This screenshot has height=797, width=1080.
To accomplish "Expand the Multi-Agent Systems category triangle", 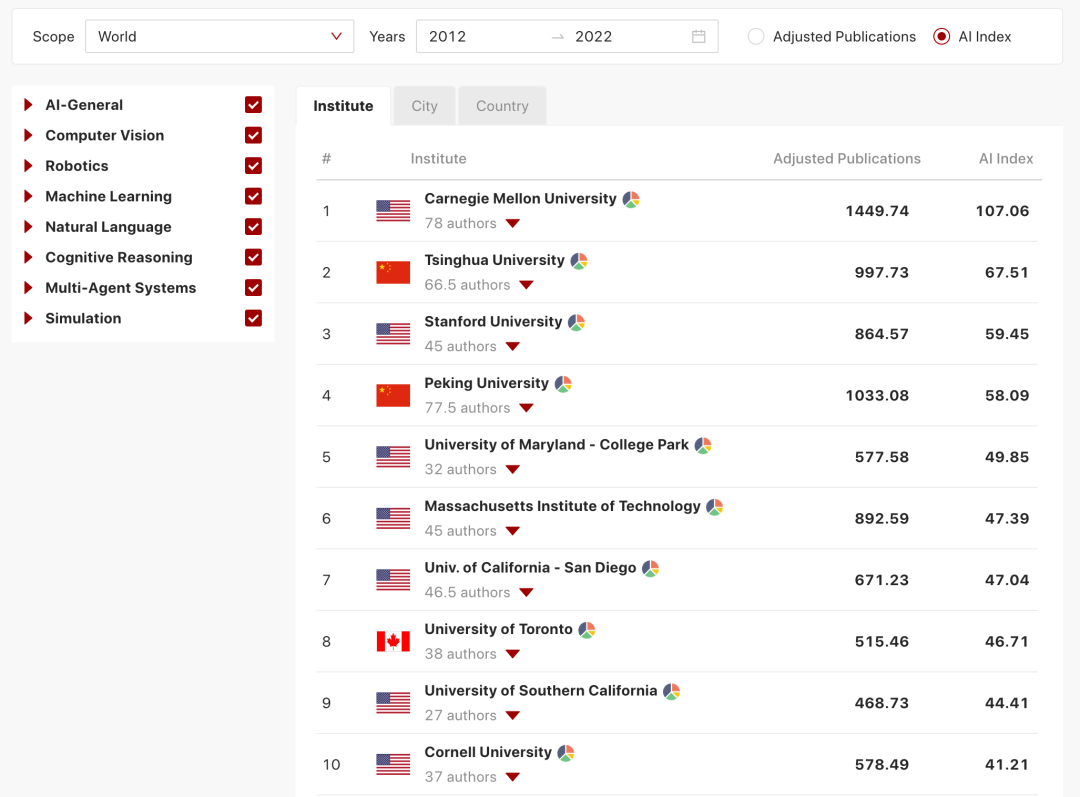I will pyautogui.click(x=28, y=287).
